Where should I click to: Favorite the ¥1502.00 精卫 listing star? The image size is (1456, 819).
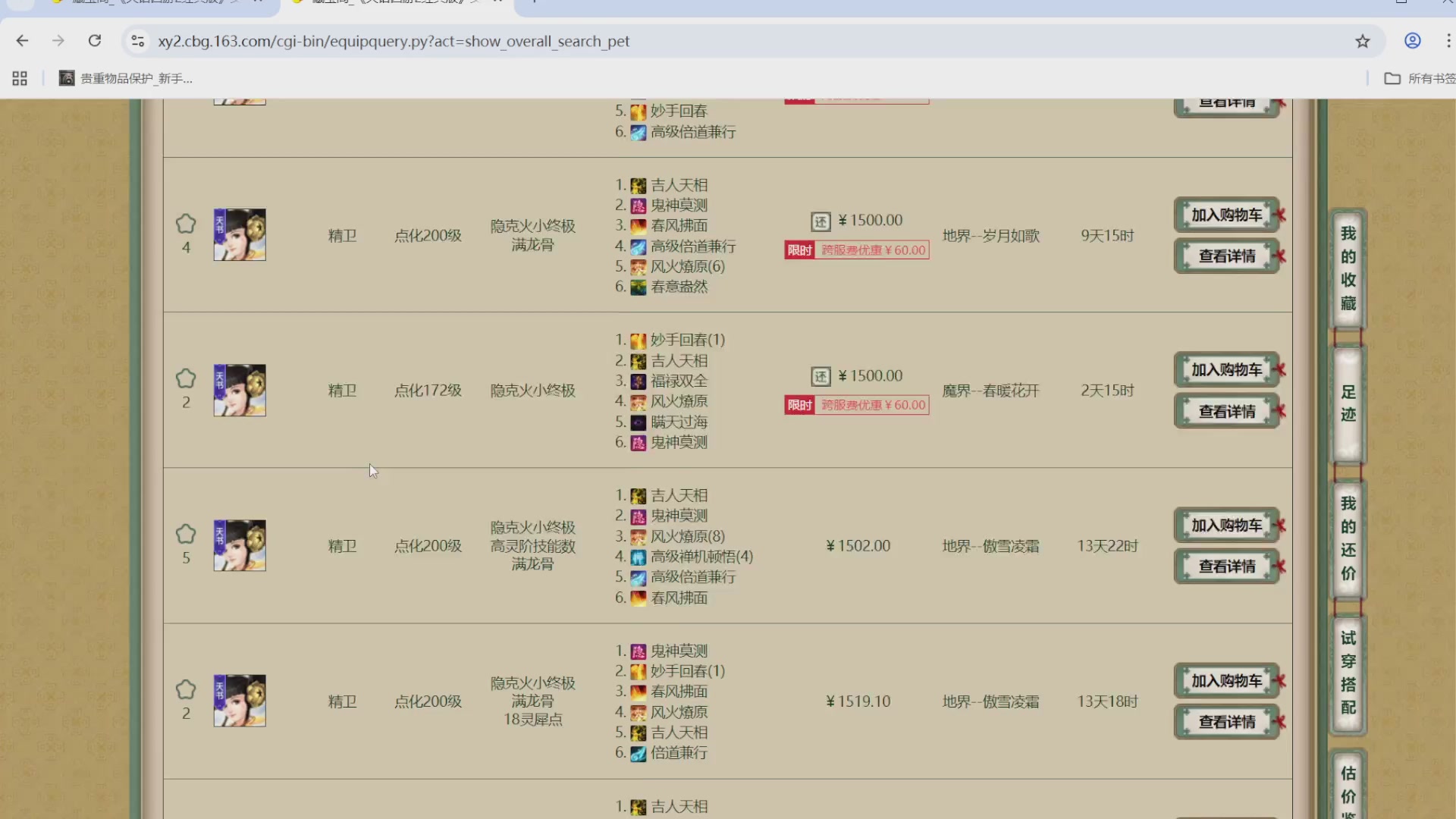186,534
